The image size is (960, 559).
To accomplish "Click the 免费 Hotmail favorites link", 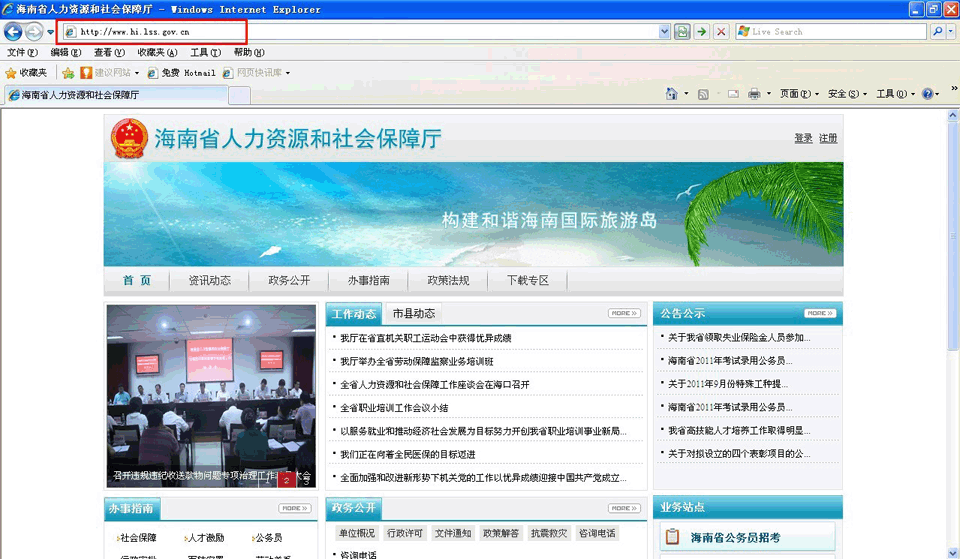I will pyautogui.click(x=182, y=73).
